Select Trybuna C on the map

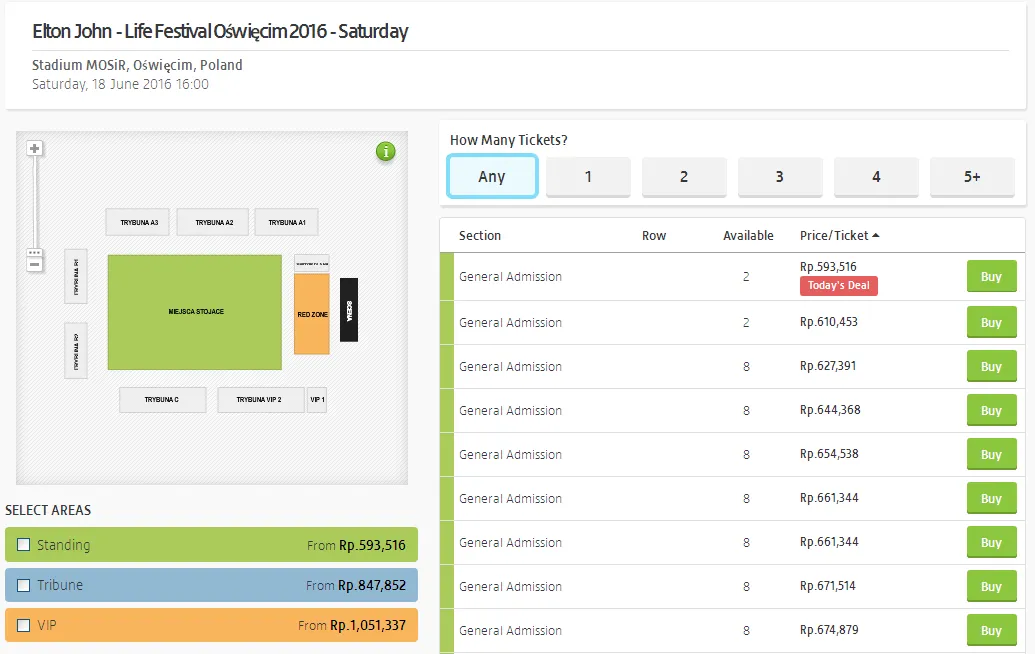coord(162,400)
